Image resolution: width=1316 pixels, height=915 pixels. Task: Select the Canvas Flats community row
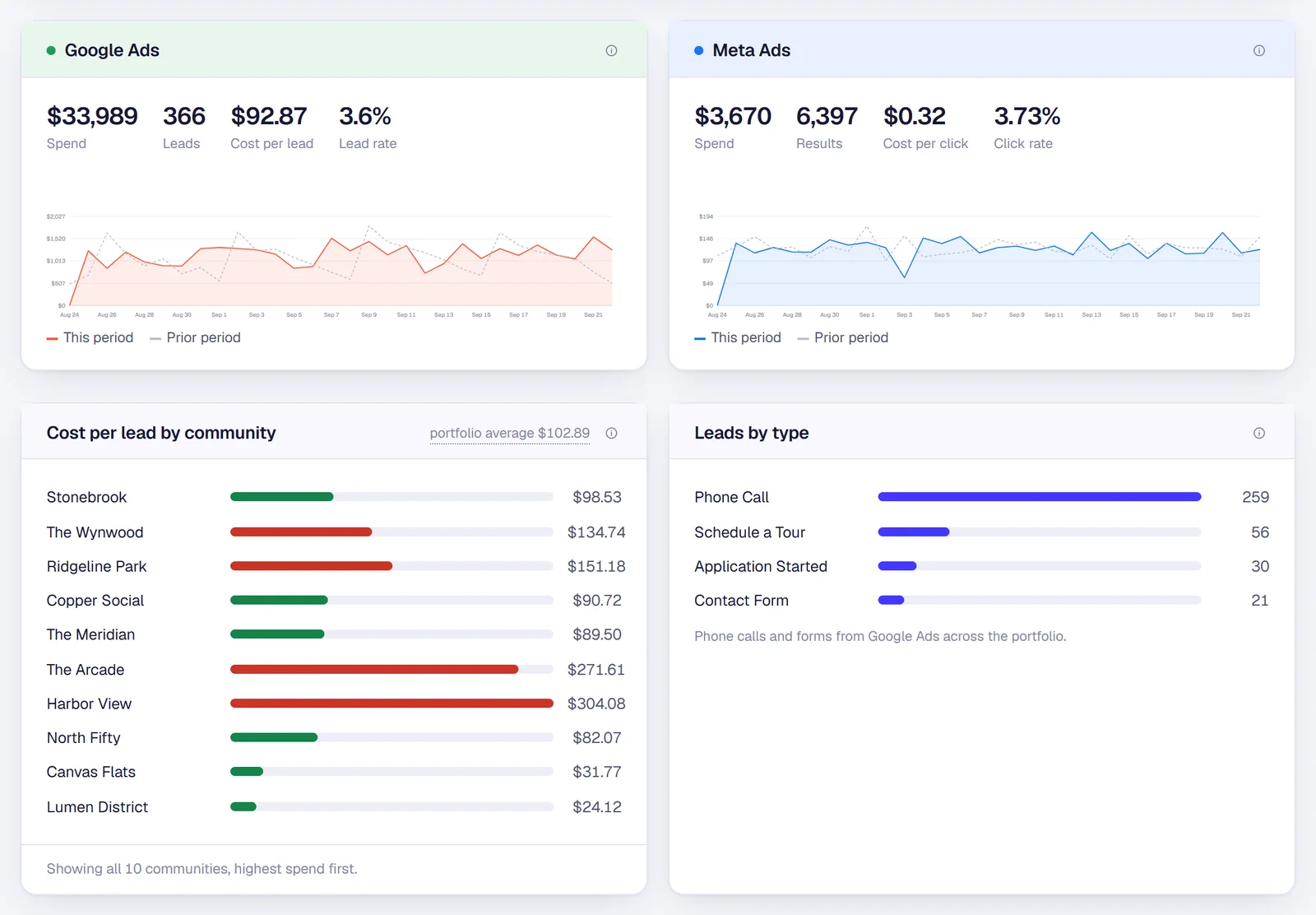pos(336,772)
